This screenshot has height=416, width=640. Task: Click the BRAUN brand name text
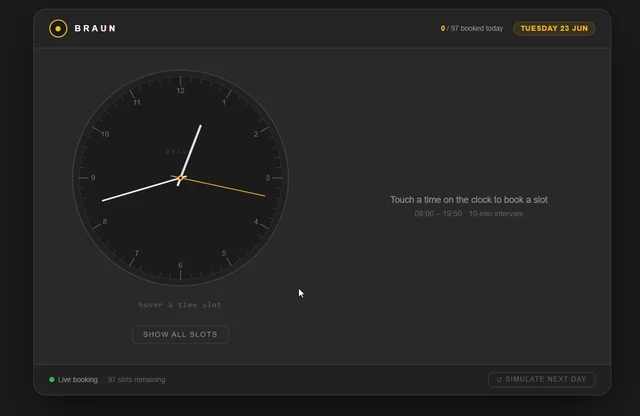95,28
